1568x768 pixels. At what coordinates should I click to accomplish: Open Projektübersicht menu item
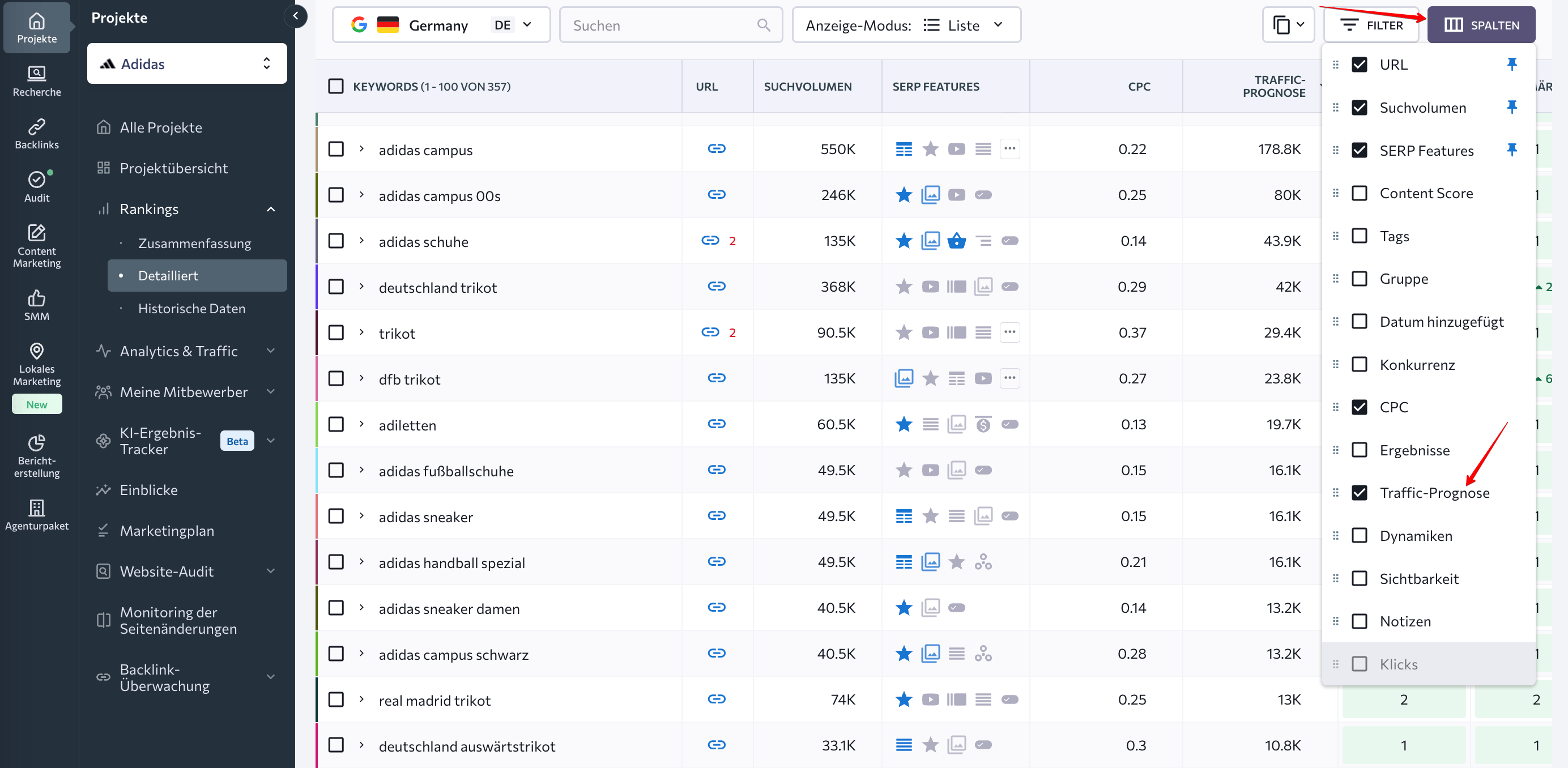coord(173,168)
